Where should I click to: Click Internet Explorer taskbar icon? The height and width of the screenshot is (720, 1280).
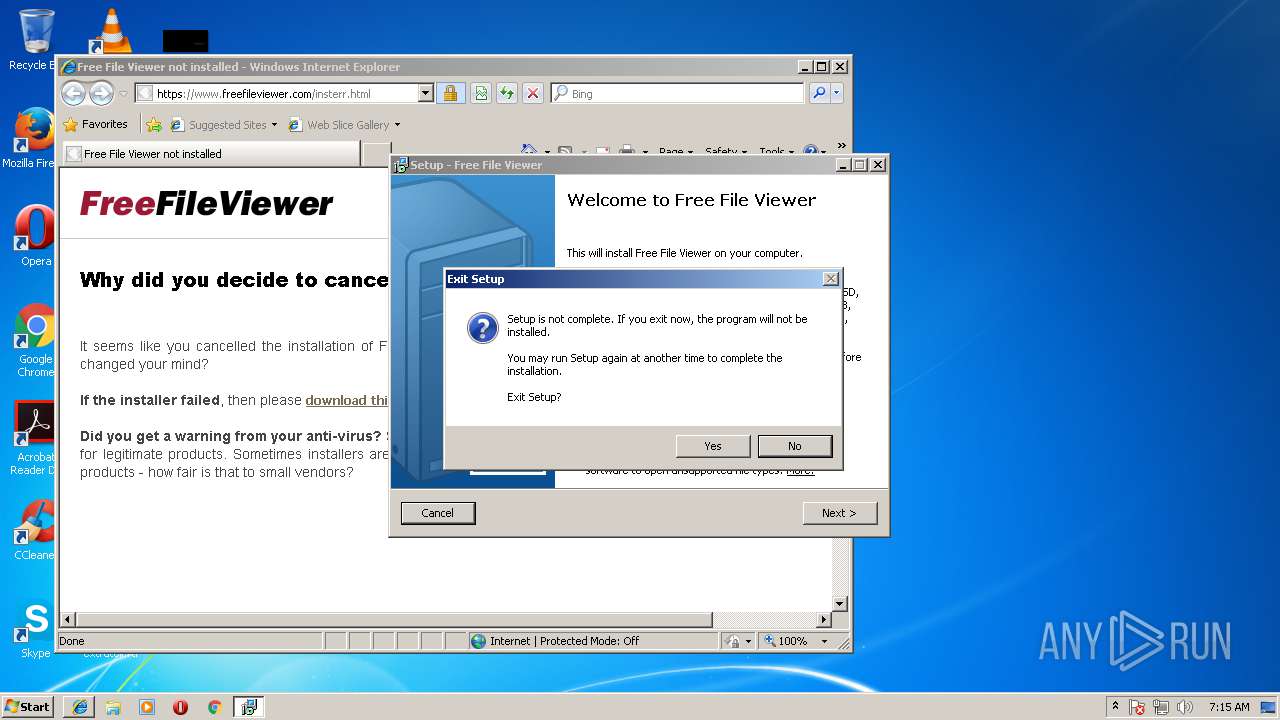(x=80, y=707)
